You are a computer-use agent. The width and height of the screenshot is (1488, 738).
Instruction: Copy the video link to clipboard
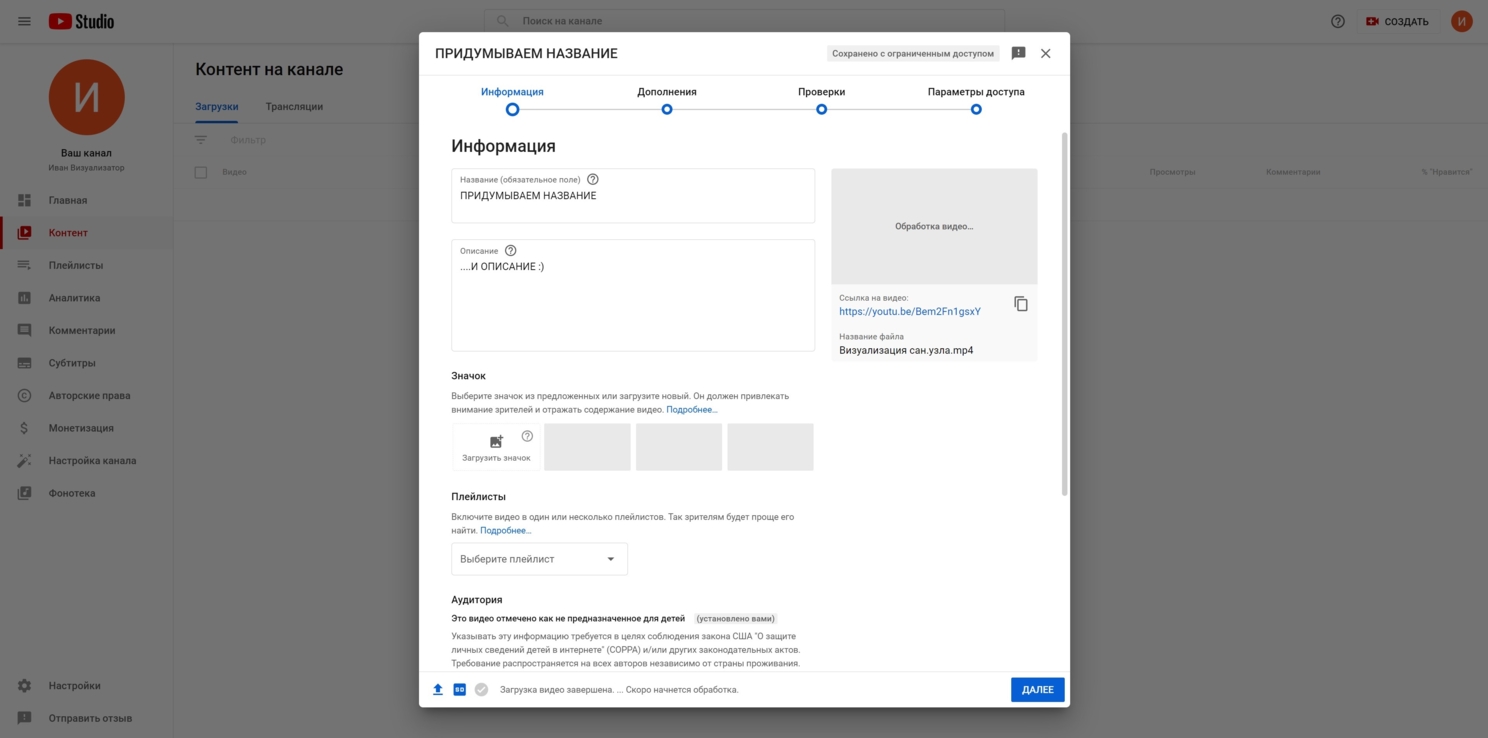point(1021,304)
